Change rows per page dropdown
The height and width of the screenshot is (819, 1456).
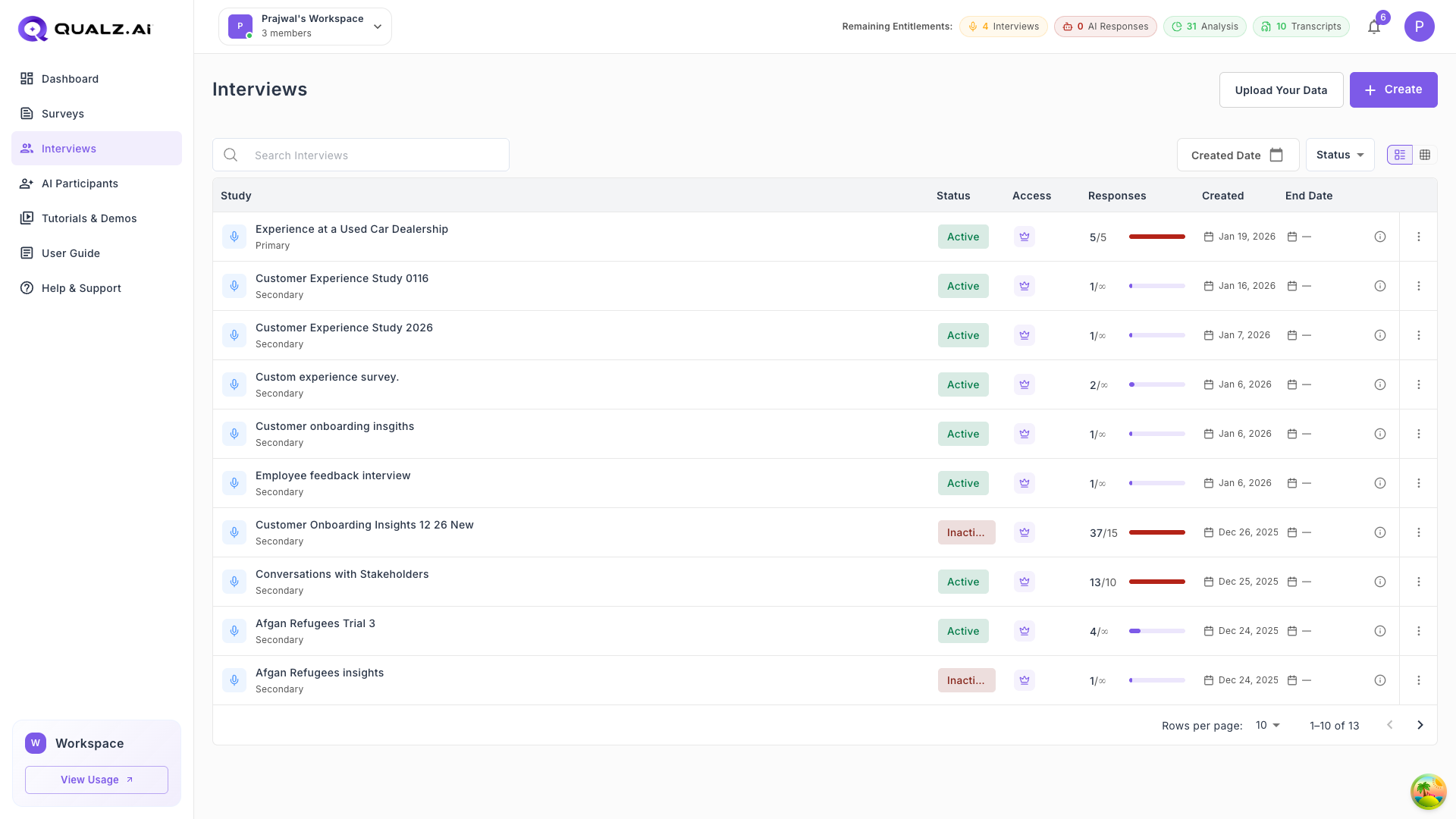pyautogui.click(x=1267, y=725)
